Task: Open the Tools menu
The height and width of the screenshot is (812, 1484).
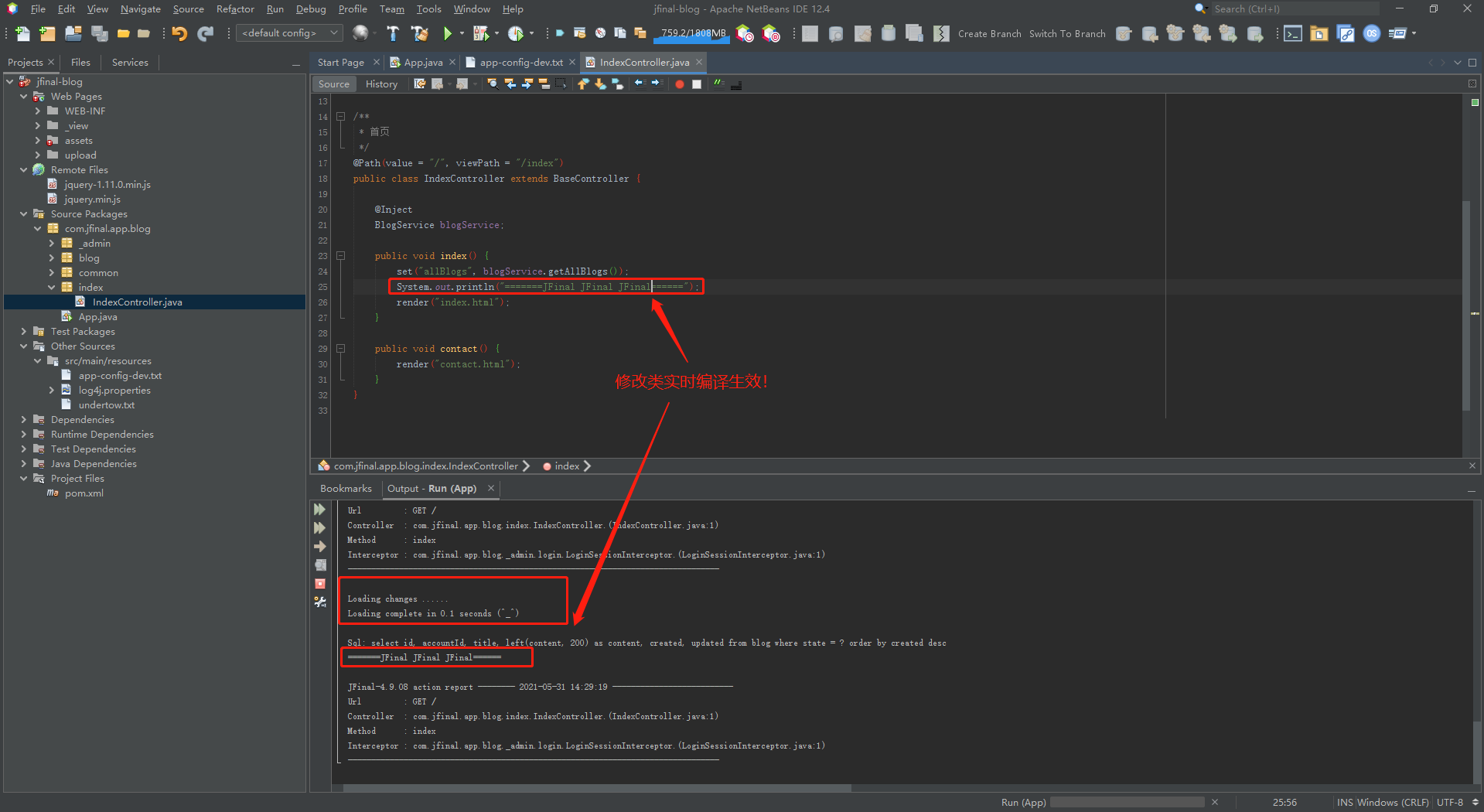Action: (x=429, y=9)
